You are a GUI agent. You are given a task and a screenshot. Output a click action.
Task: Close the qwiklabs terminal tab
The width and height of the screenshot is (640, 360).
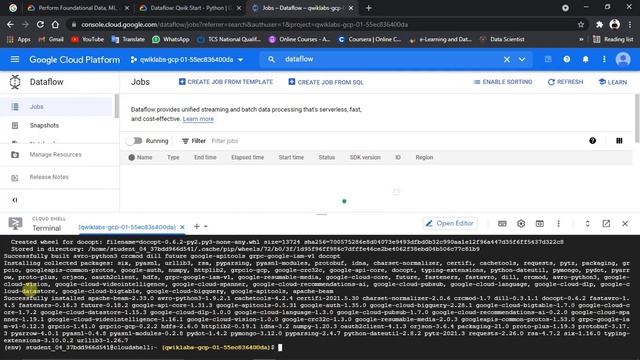[182, 227]
